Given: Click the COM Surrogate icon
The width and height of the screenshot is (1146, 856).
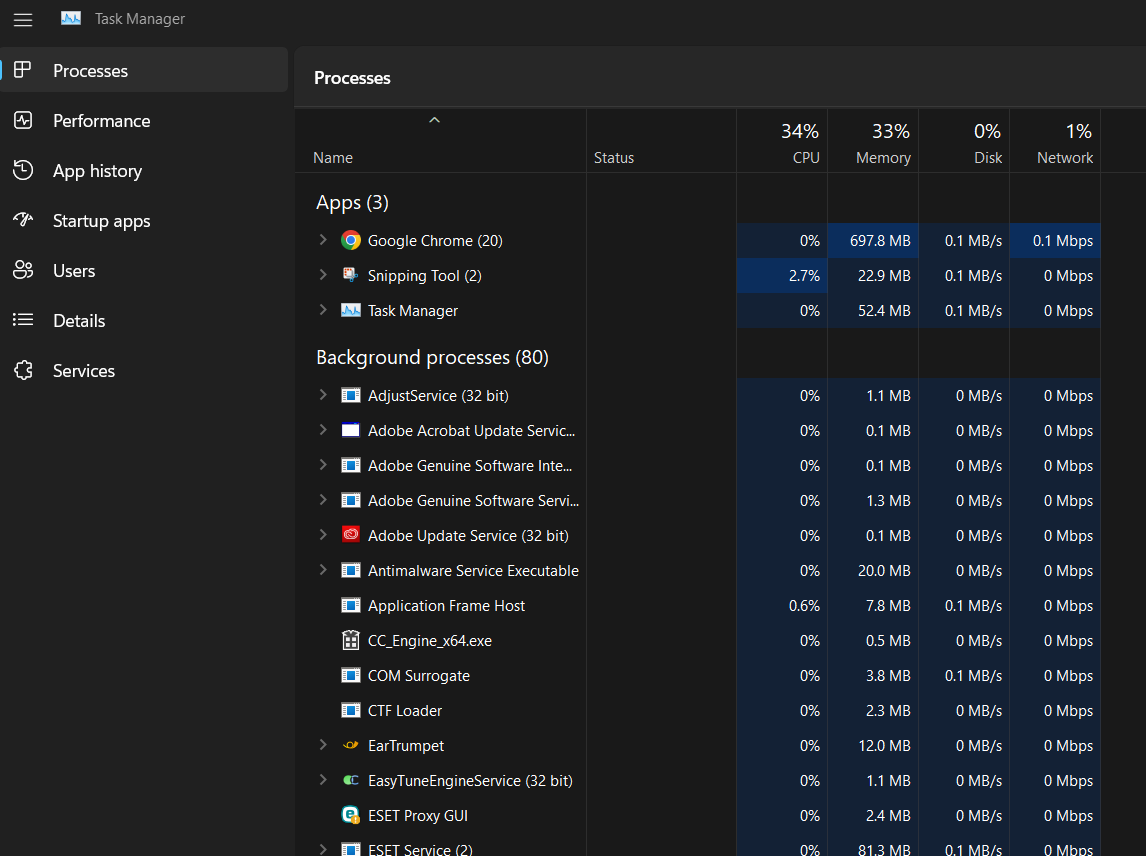Looking at the screenshot, I should pyautogui.click(x=351, y=675).
